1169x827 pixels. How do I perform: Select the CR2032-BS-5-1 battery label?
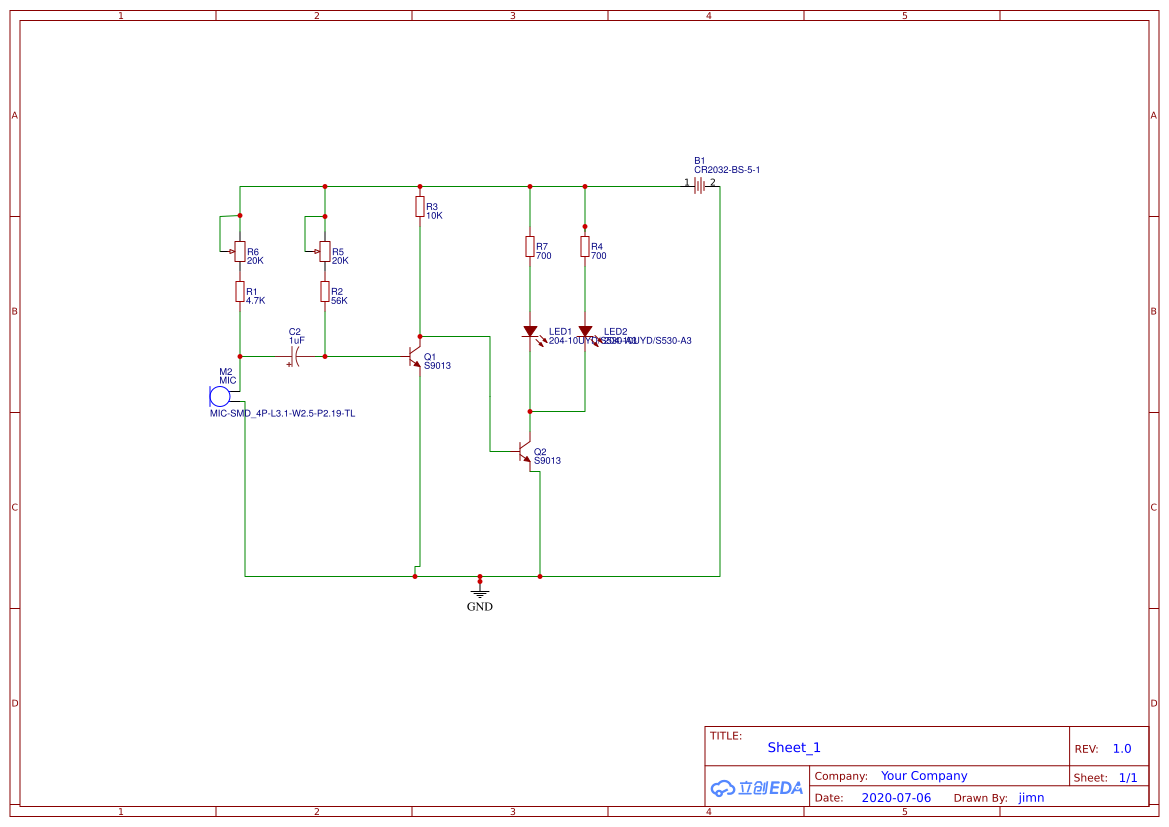pyautogui.click(x=727, y=170)
